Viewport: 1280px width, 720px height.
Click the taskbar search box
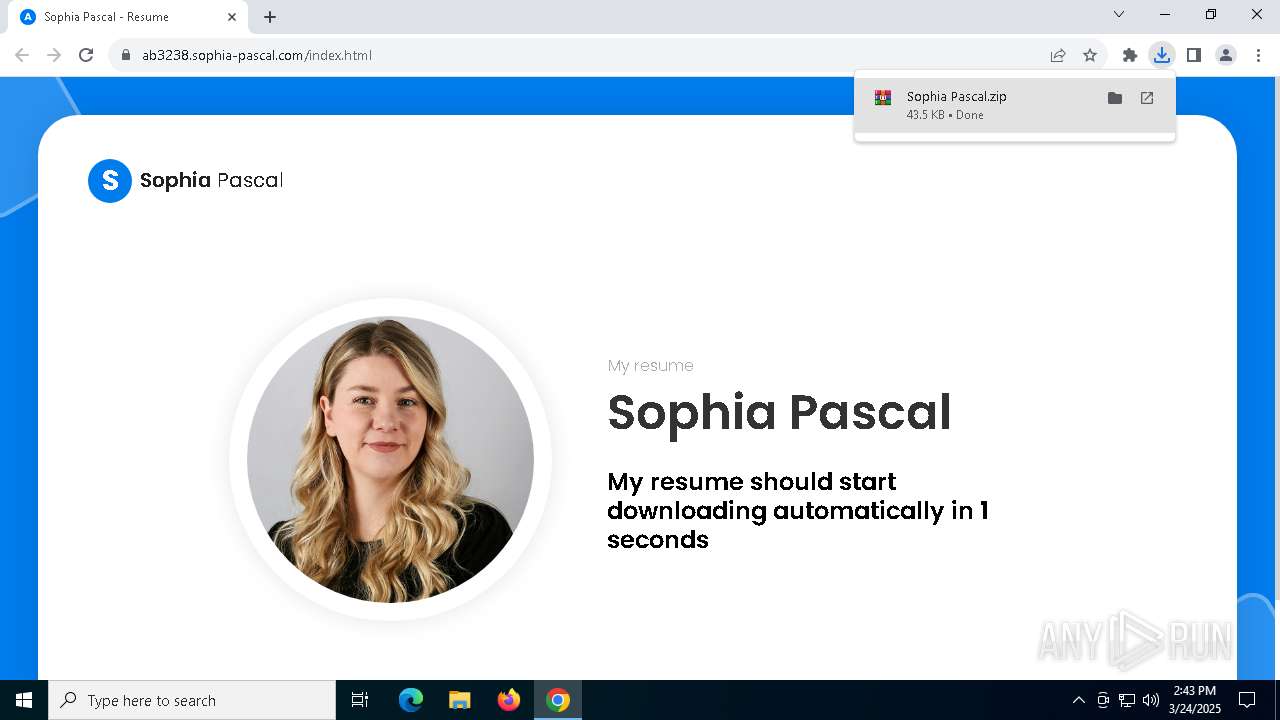click(x=192, y=700)
